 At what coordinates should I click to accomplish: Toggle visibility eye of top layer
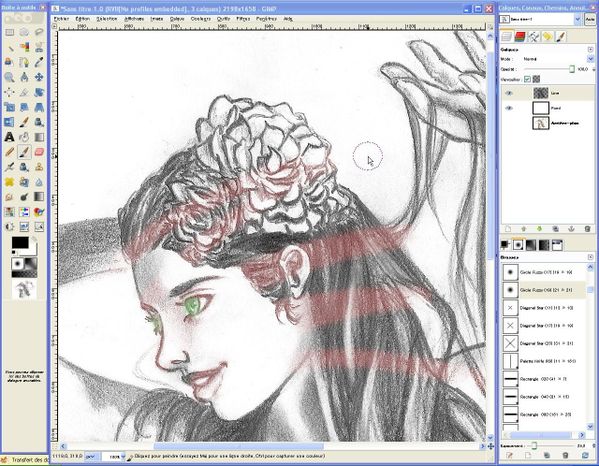click(508, 93)
